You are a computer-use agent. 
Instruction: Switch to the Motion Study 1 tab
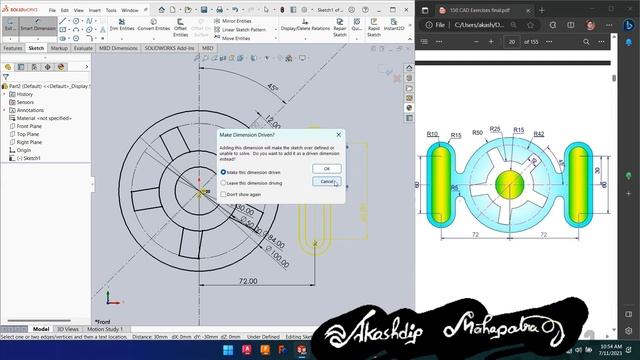[104, 329]
